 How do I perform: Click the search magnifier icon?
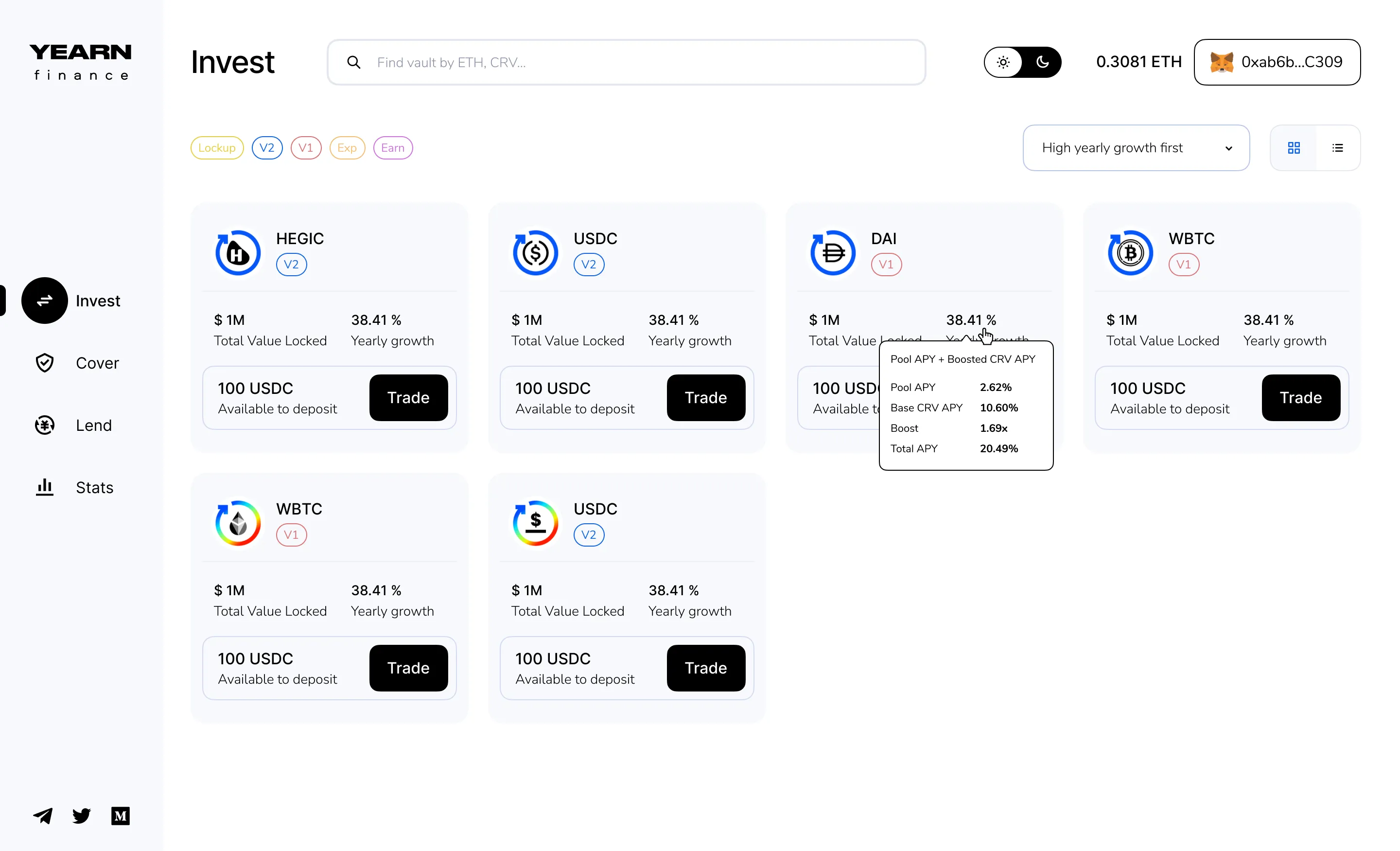pyautogui.click(x=353, y=63)
